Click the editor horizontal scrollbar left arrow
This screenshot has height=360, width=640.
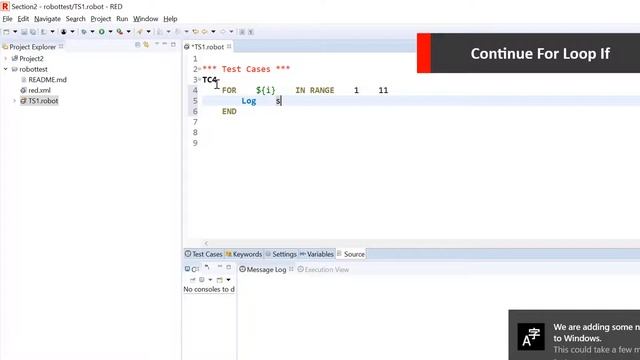pyautogui.click(x=206, y=243)
